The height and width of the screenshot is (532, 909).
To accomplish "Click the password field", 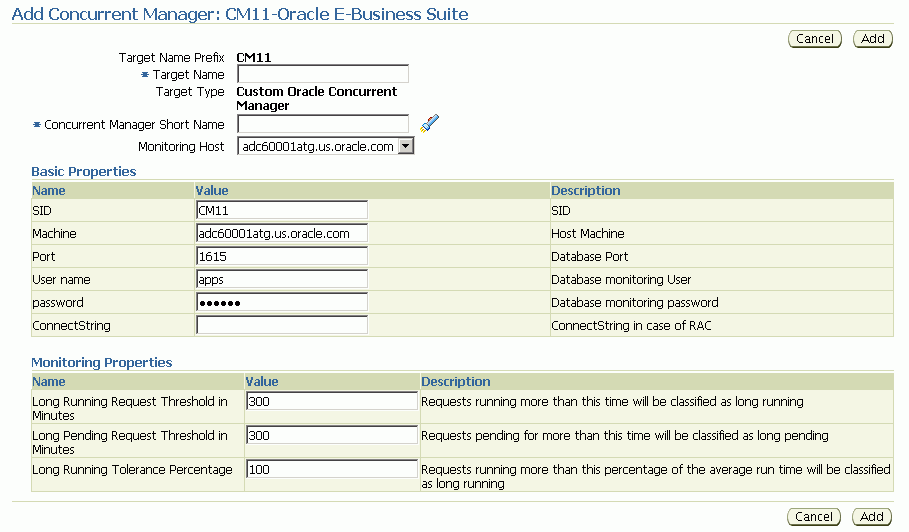I will tap(282, 303).
